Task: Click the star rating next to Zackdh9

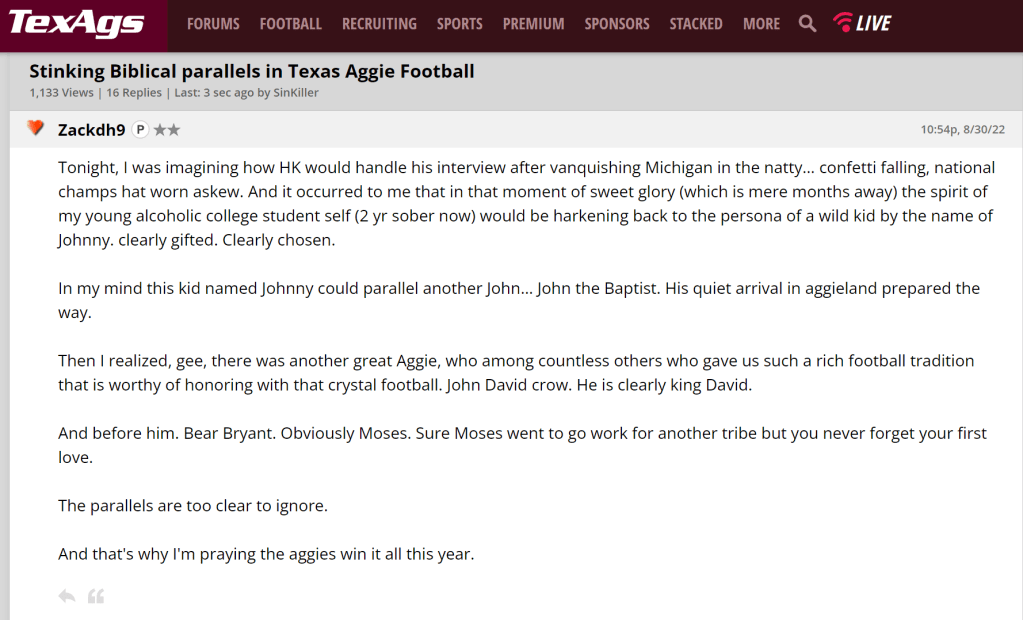Action: 167,130
